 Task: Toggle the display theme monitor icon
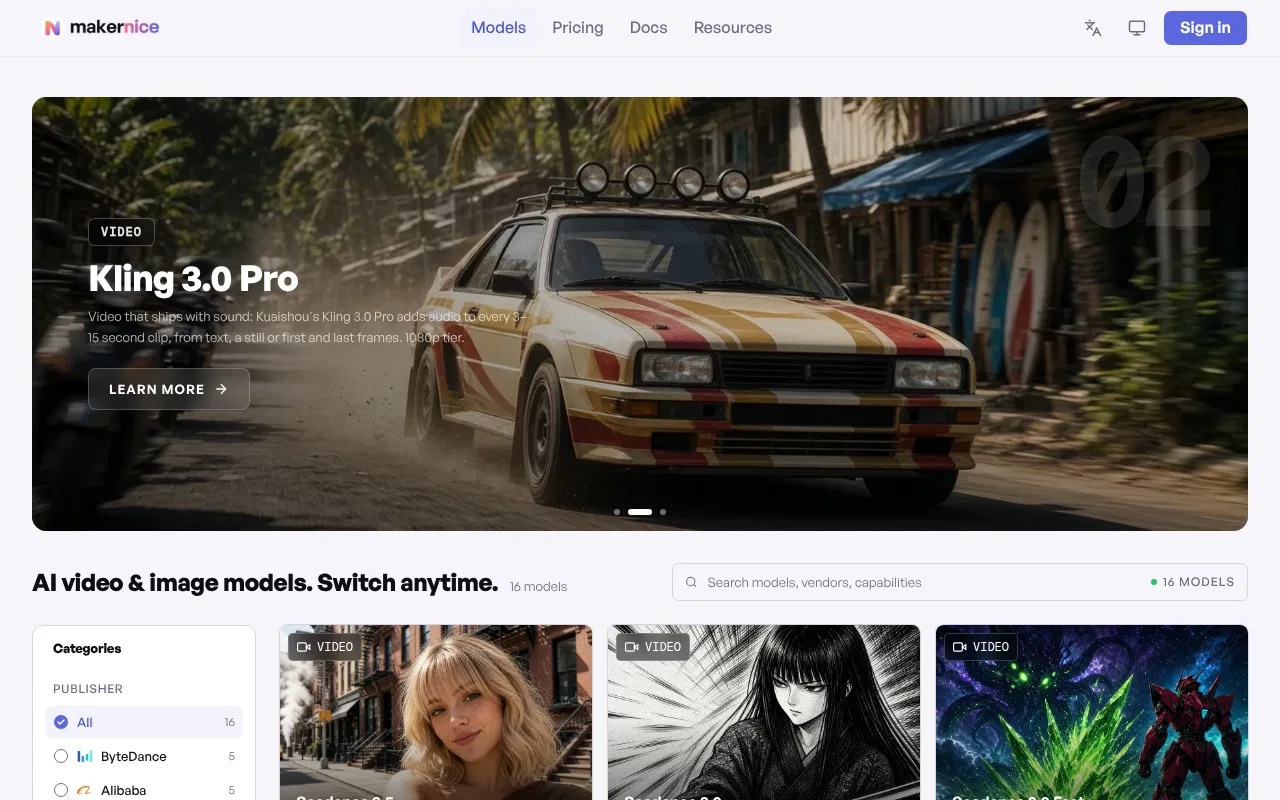pyautogui.click(x=1137, y=28)
